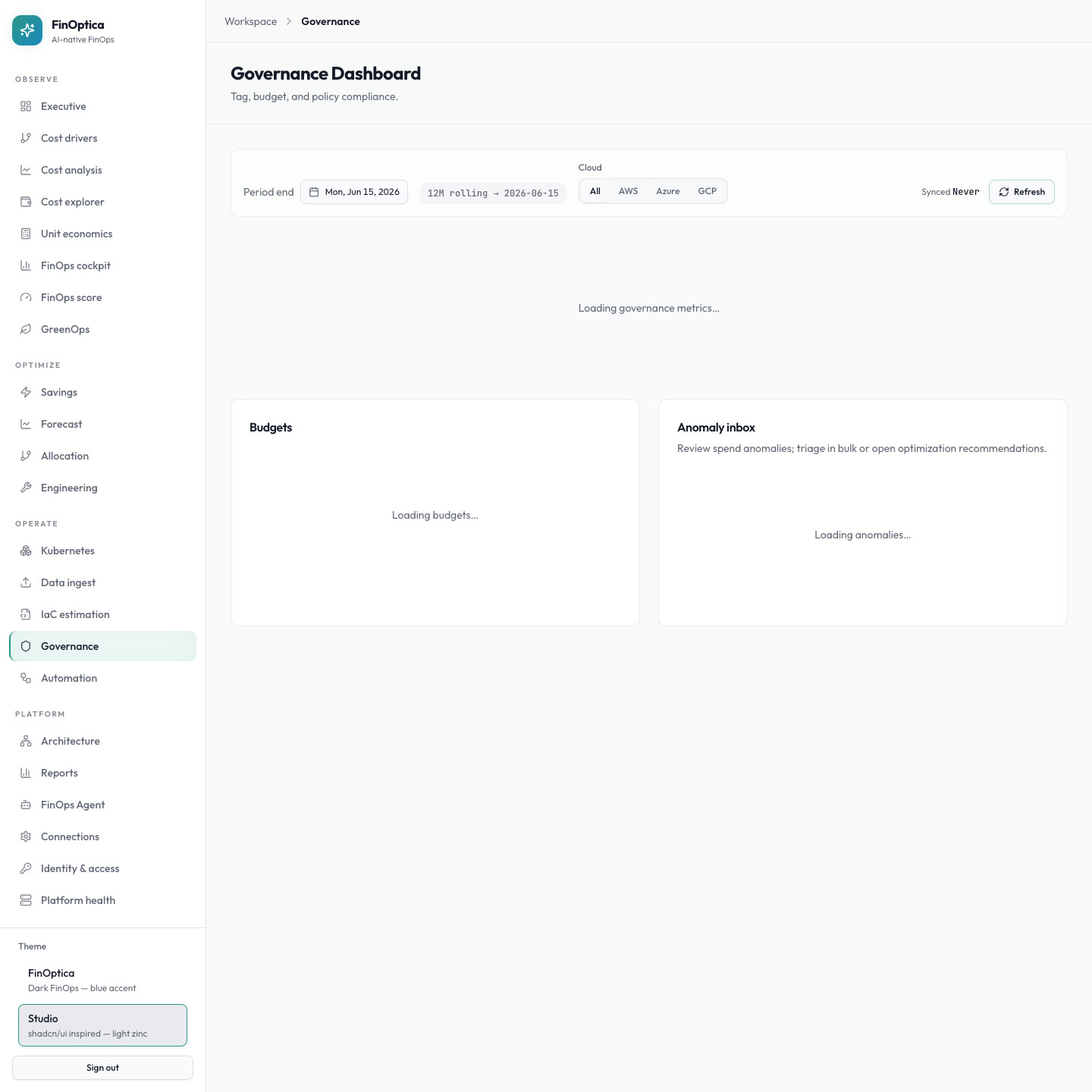
Task: Click the FinOps score gauge icon
Action: 26,297
